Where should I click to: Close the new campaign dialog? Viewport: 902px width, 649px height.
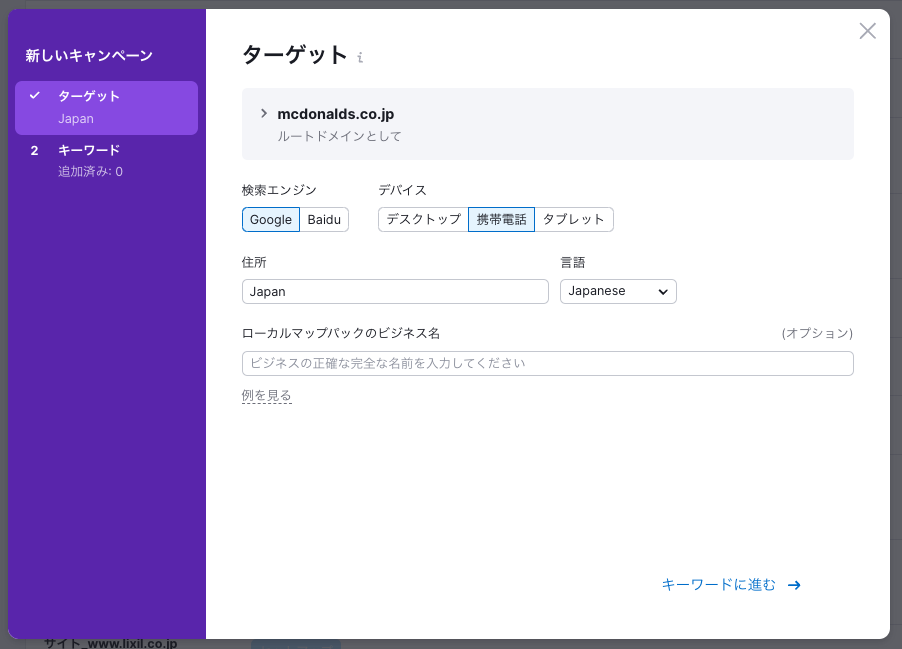[x=867, y=31]
